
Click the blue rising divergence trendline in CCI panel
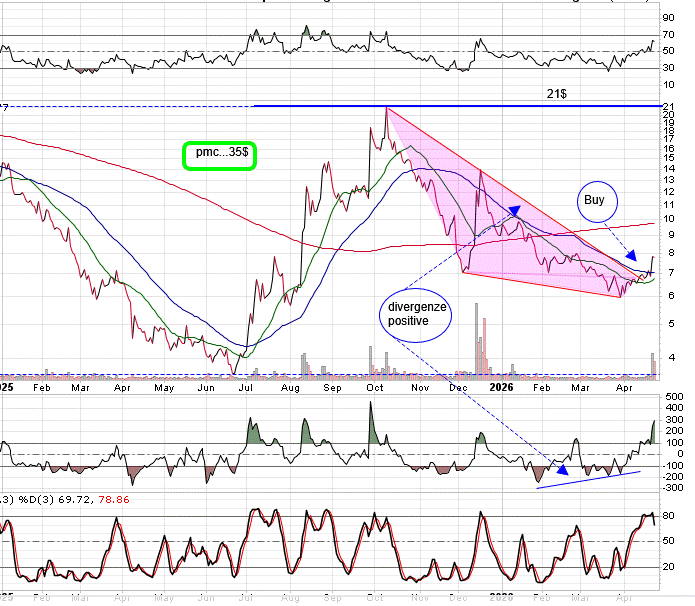(x=588, y=480)
